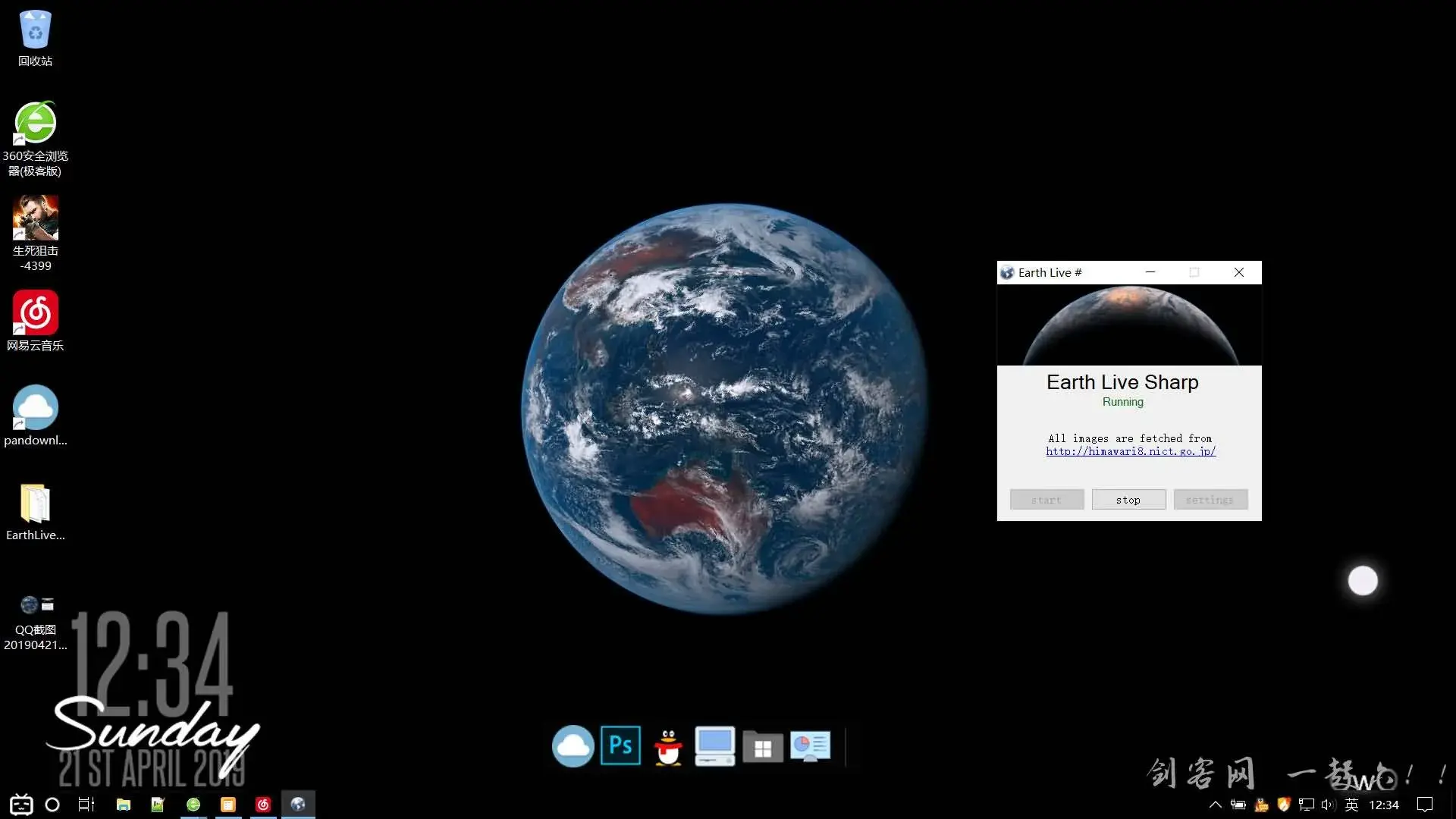
Task: Switch to Earth Live taskbar button
Action: pyautogui.click(x=298, y=805)
